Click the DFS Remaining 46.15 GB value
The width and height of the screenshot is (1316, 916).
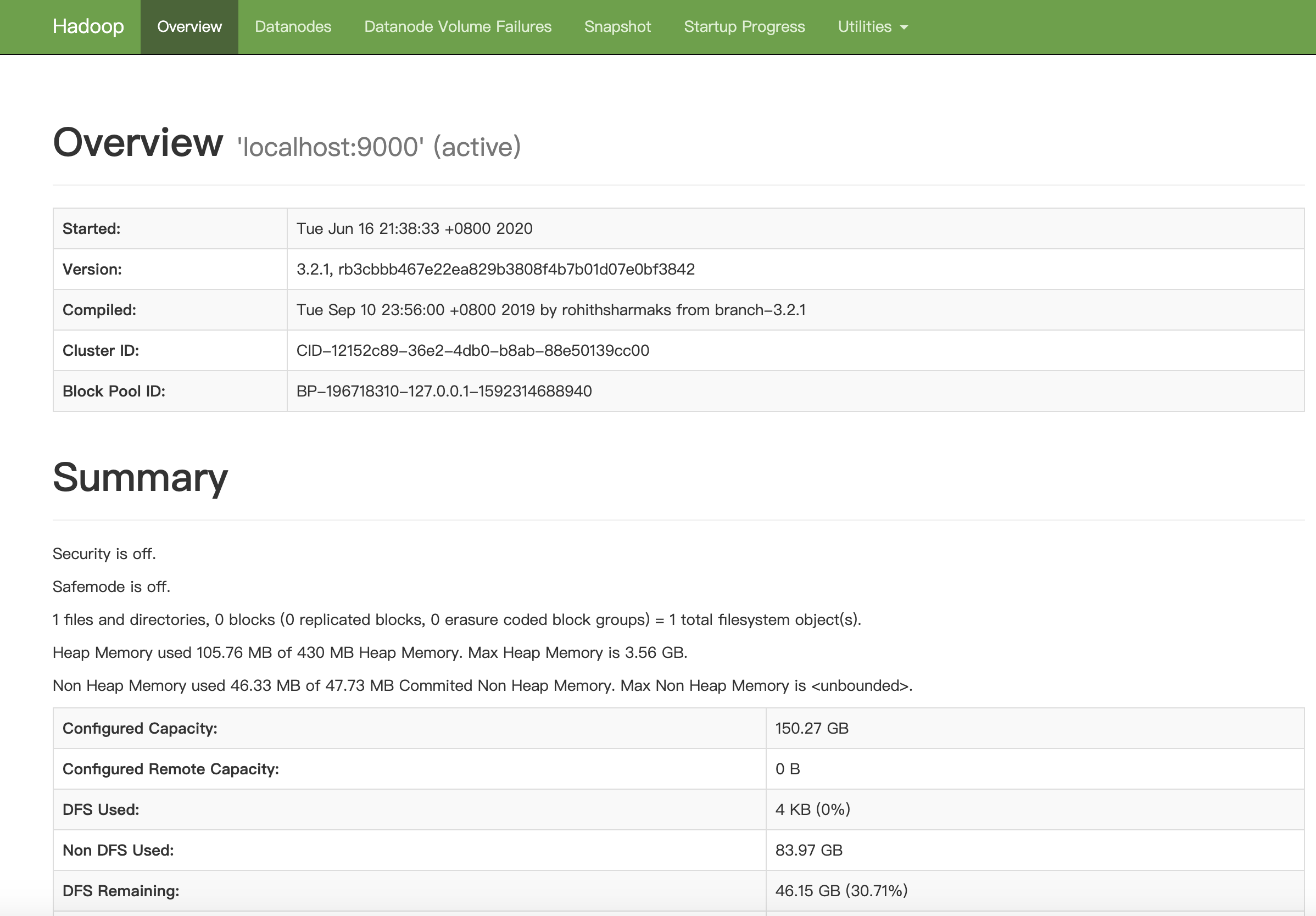(x=841, y=891)
